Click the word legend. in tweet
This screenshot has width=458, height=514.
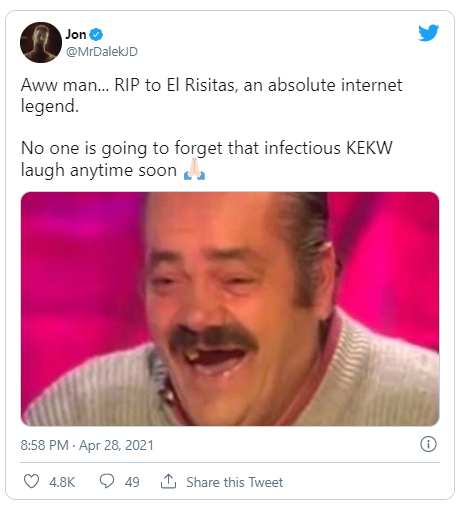coord(50,107)
